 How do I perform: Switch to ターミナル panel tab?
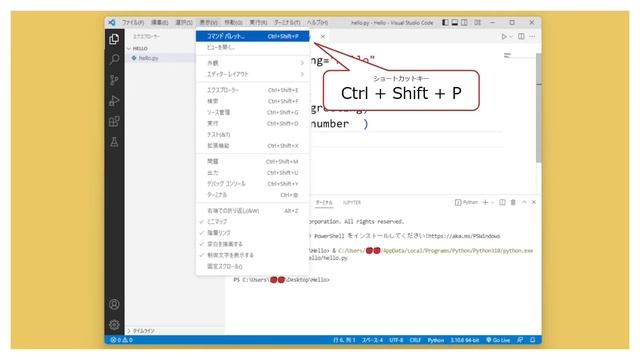click(x=324, y=202)
